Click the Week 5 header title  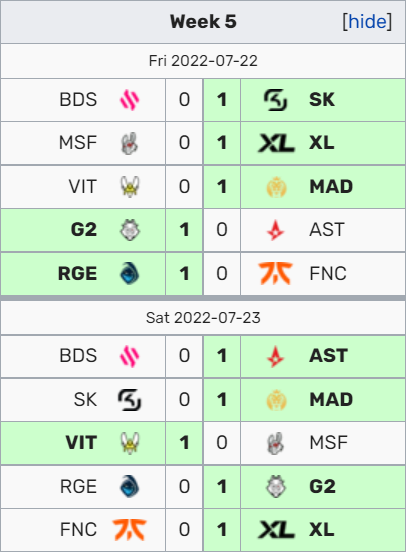[203, 22]
